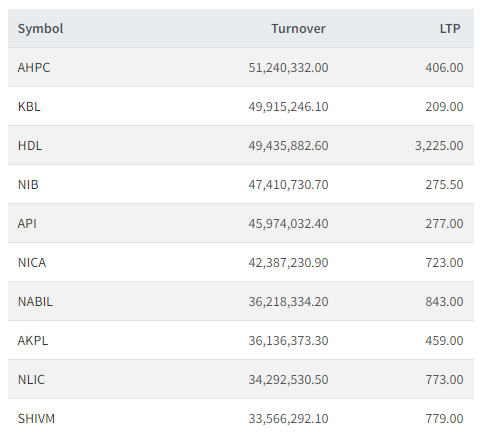Click the LTP column header
This screenshot has width=480, height=432.
[450, 29]
